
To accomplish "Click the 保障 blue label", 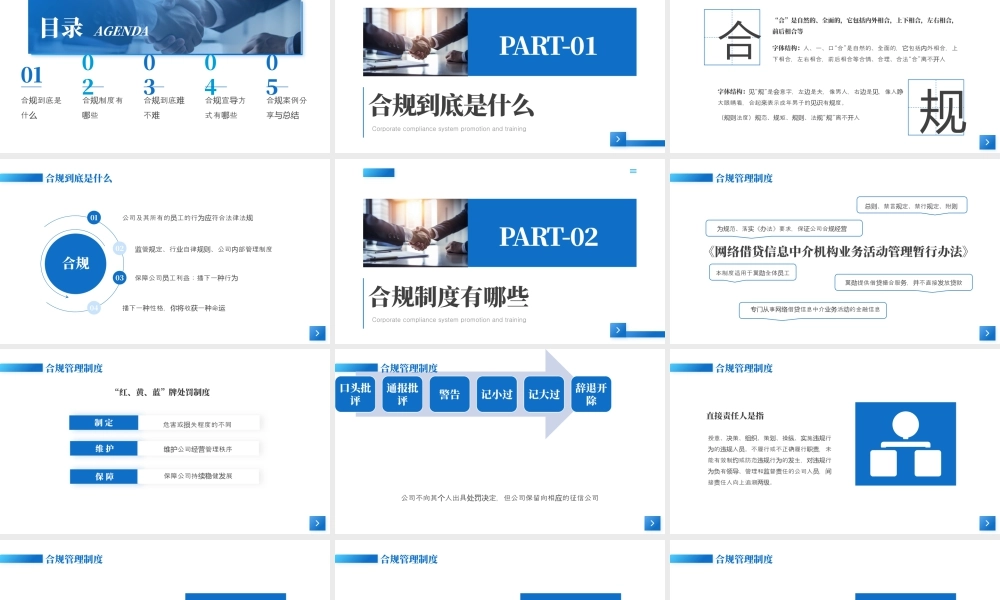I will tap(103, 476).
